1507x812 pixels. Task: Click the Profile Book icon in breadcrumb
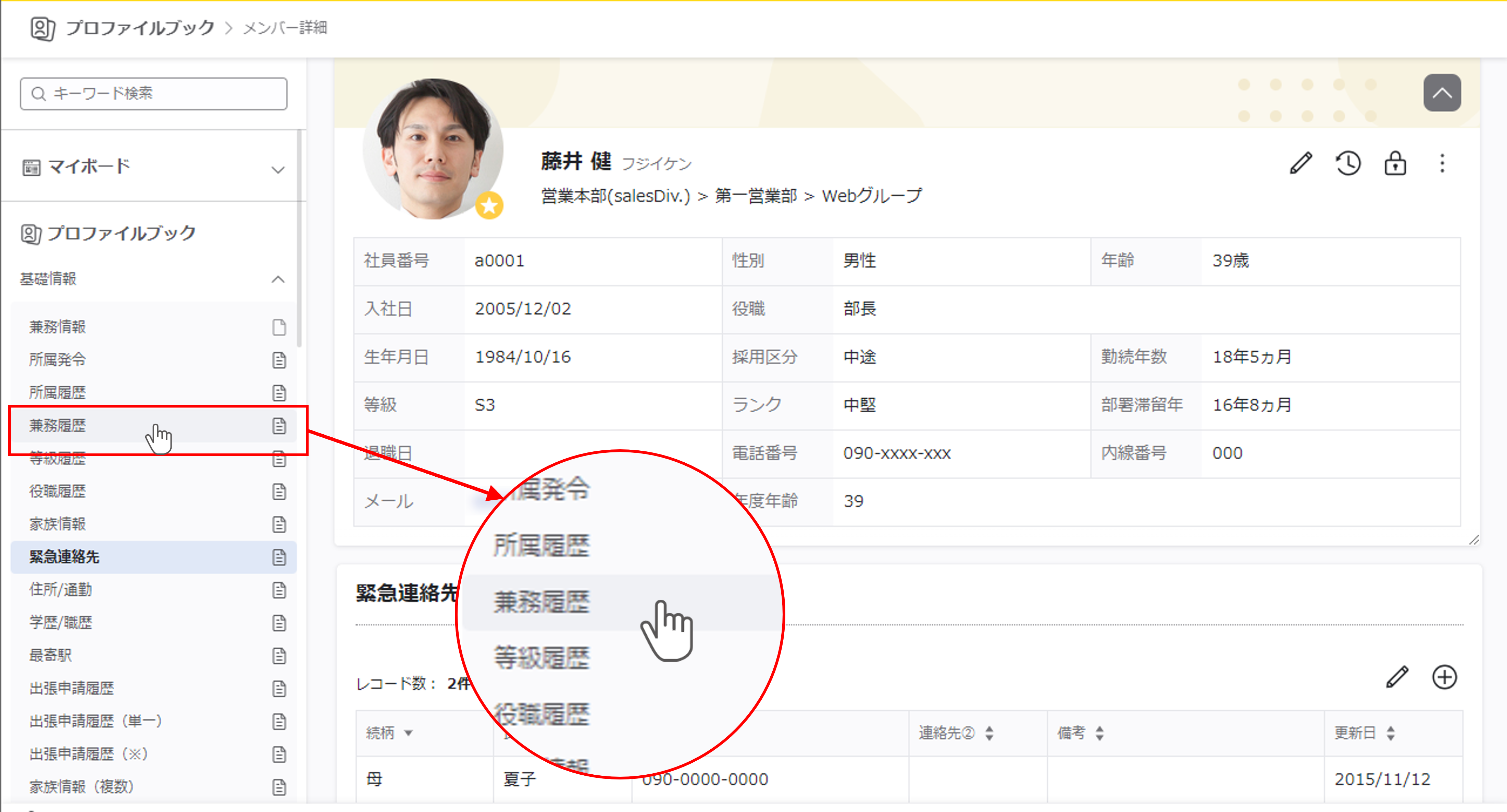42,28
